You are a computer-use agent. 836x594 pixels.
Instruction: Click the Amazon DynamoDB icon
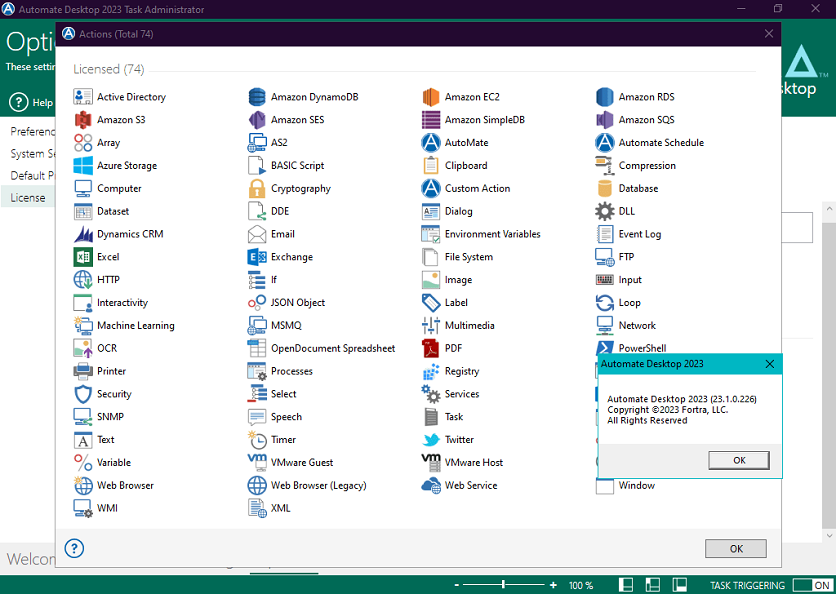click(x=256, y=97)
